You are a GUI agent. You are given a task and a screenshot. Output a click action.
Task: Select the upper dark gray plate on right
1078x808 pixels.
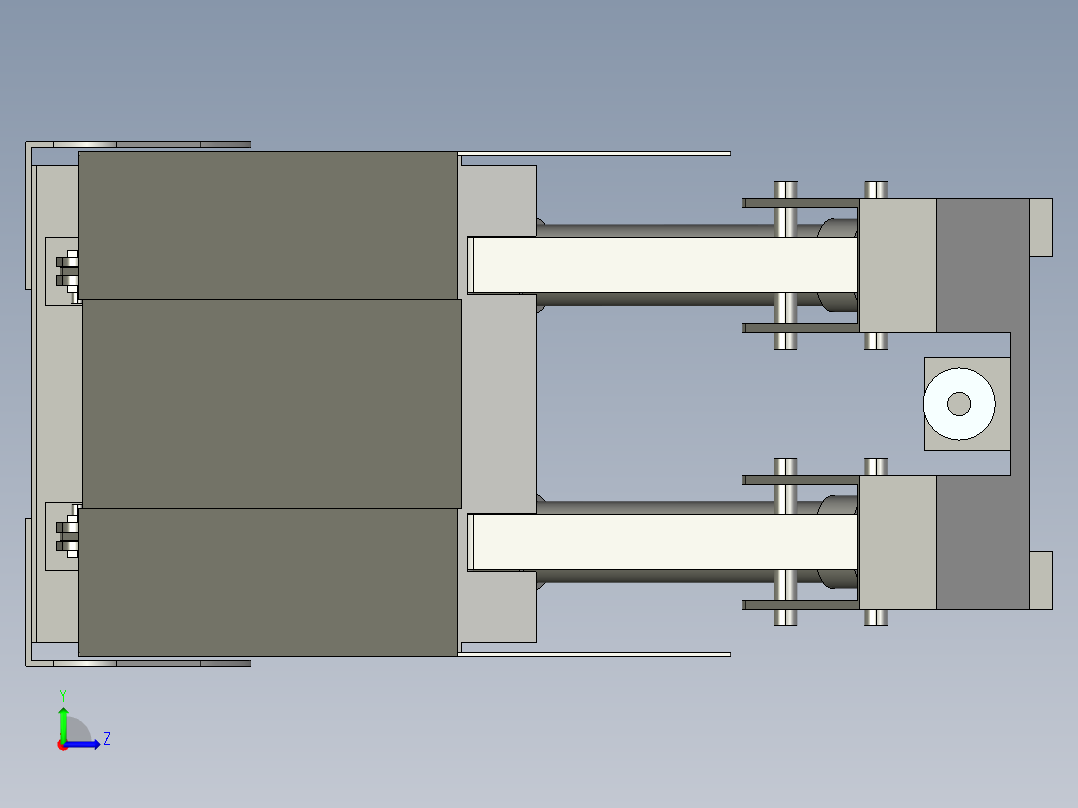[x=982, y=265]
